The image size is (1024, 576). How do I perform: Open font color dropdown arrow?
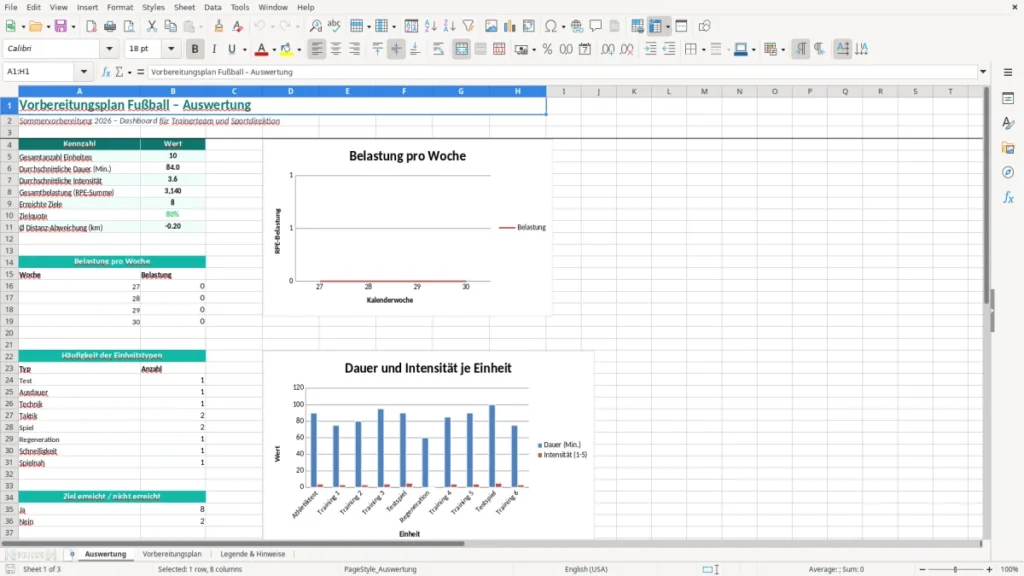pos(274,50)
